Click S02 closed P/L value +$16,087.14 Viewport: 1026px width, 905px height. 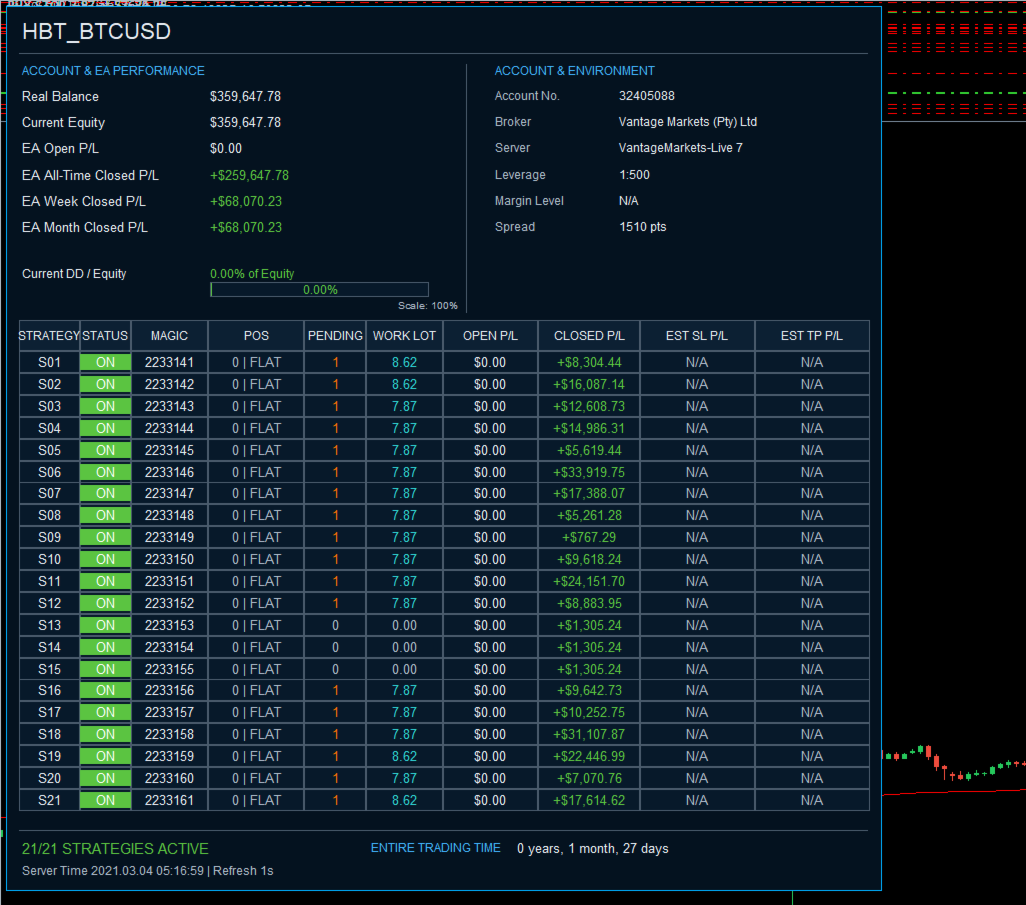click(589, 385)
